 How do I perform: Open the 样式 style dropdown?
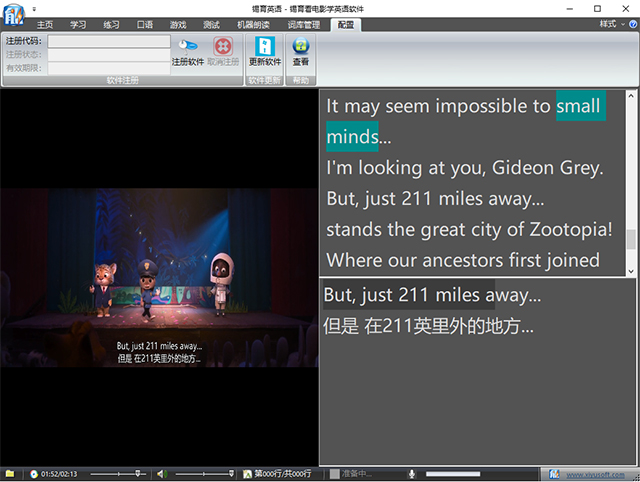tap(611, 24)
